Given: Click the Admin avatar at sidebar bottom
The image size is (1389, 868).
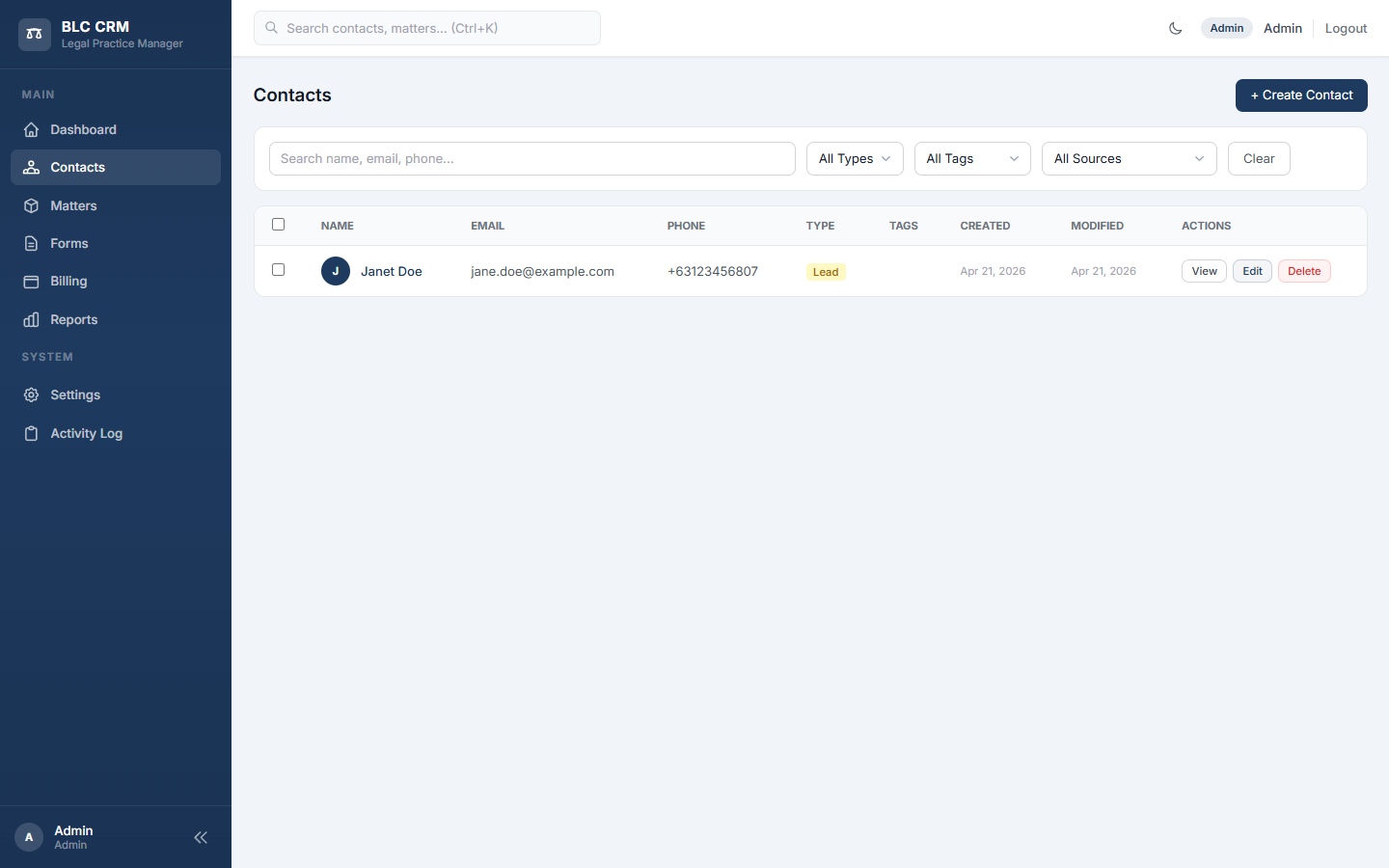Looking at the screenshot, I should coord(29,837).
